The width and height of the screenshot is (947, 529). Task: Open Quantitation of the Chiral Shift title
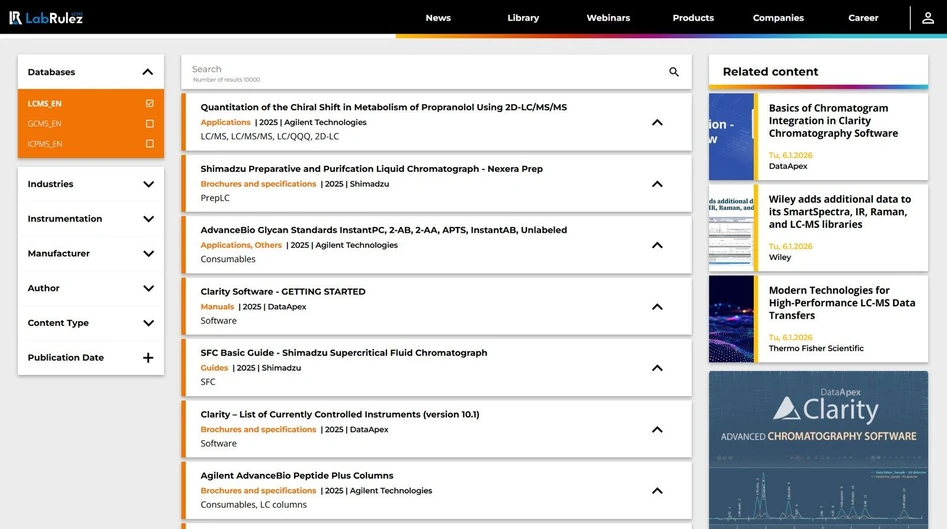(x=384, y=107)
